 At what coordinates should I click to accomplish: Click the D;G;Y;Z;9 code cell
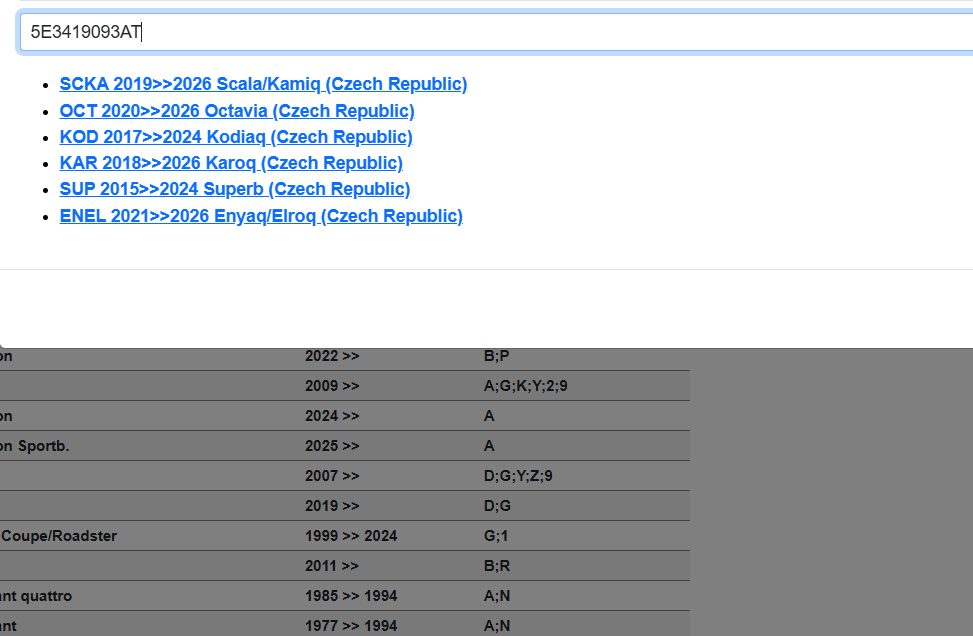click(x=518, y=476)
